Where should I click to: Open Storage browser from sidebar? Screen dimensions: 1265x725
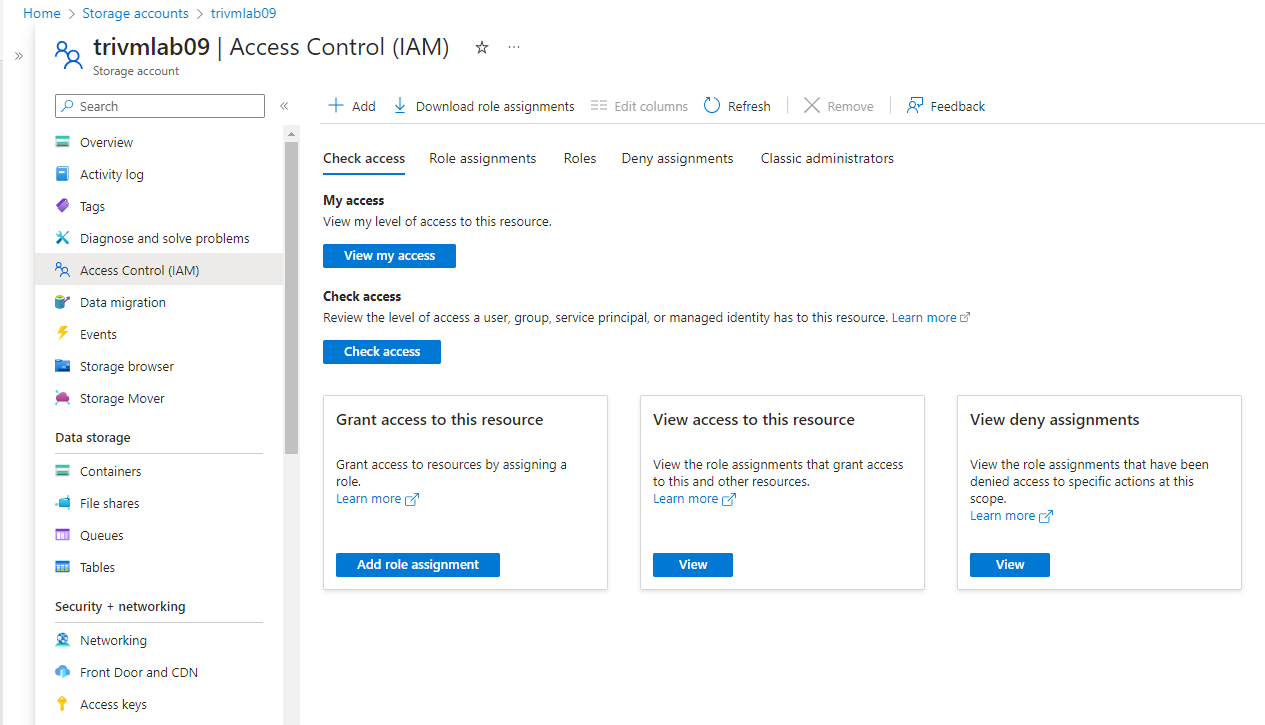[x=126, y=366]
